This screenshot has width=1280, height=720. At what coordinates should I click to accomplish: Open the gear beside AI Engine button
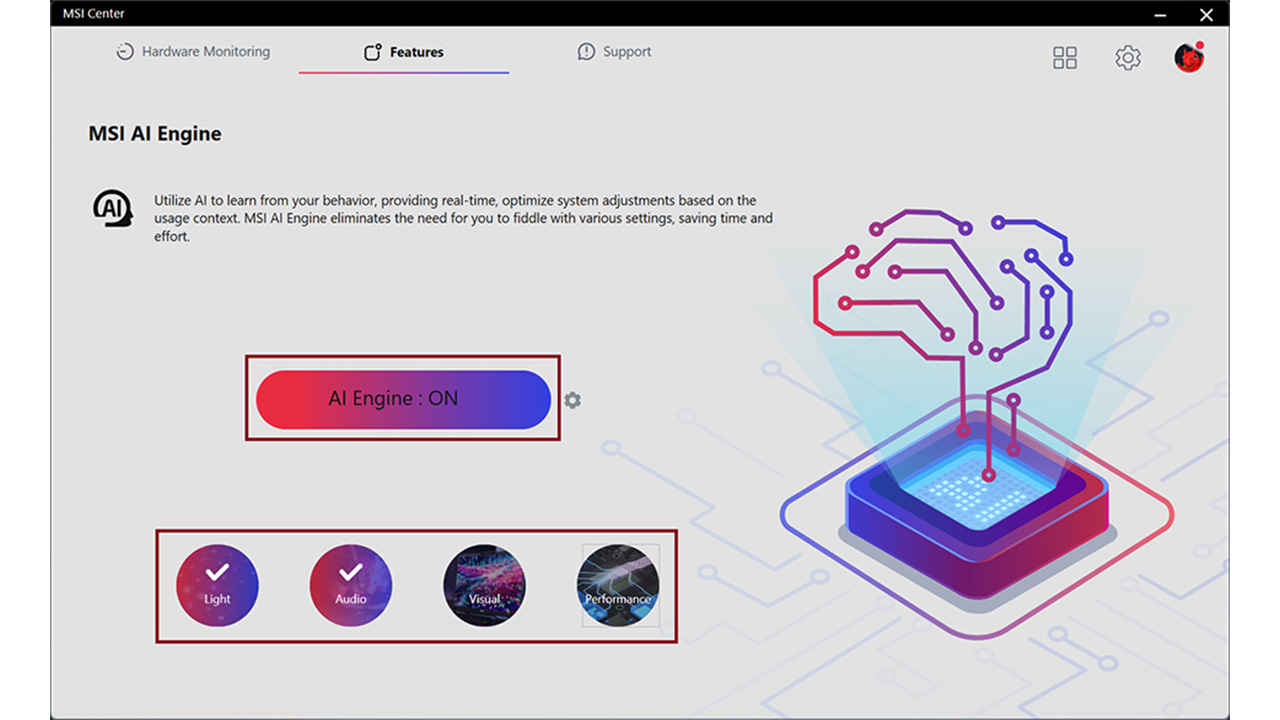click(x=572, y=400)
